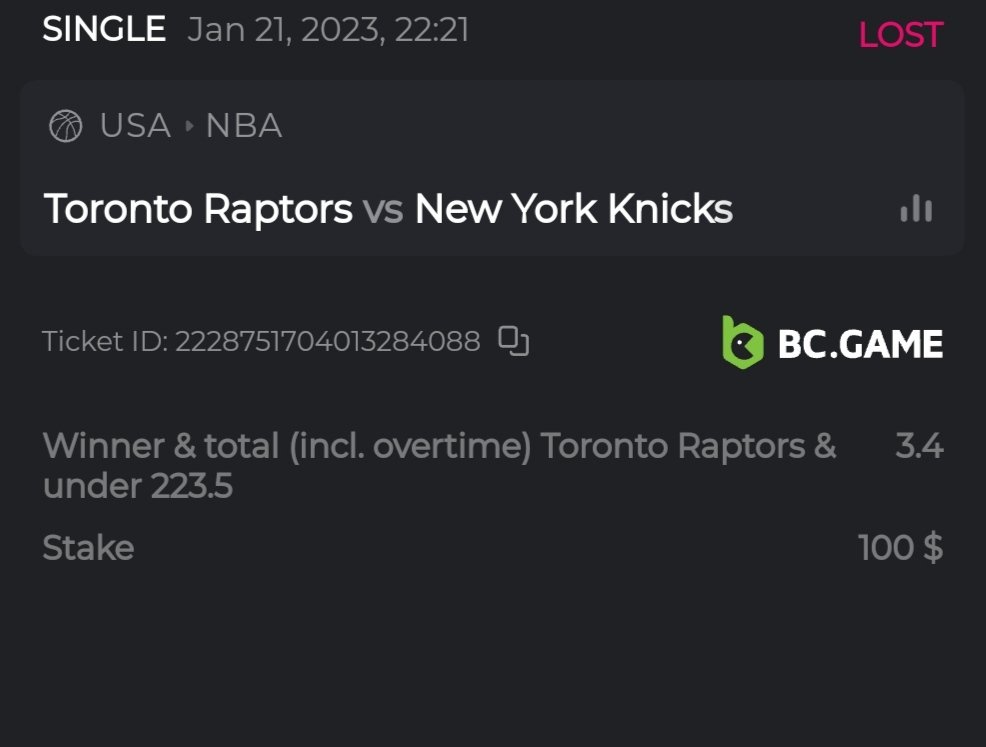
Task: Click the New York Knicks team name
Action: tap(573, 209)
